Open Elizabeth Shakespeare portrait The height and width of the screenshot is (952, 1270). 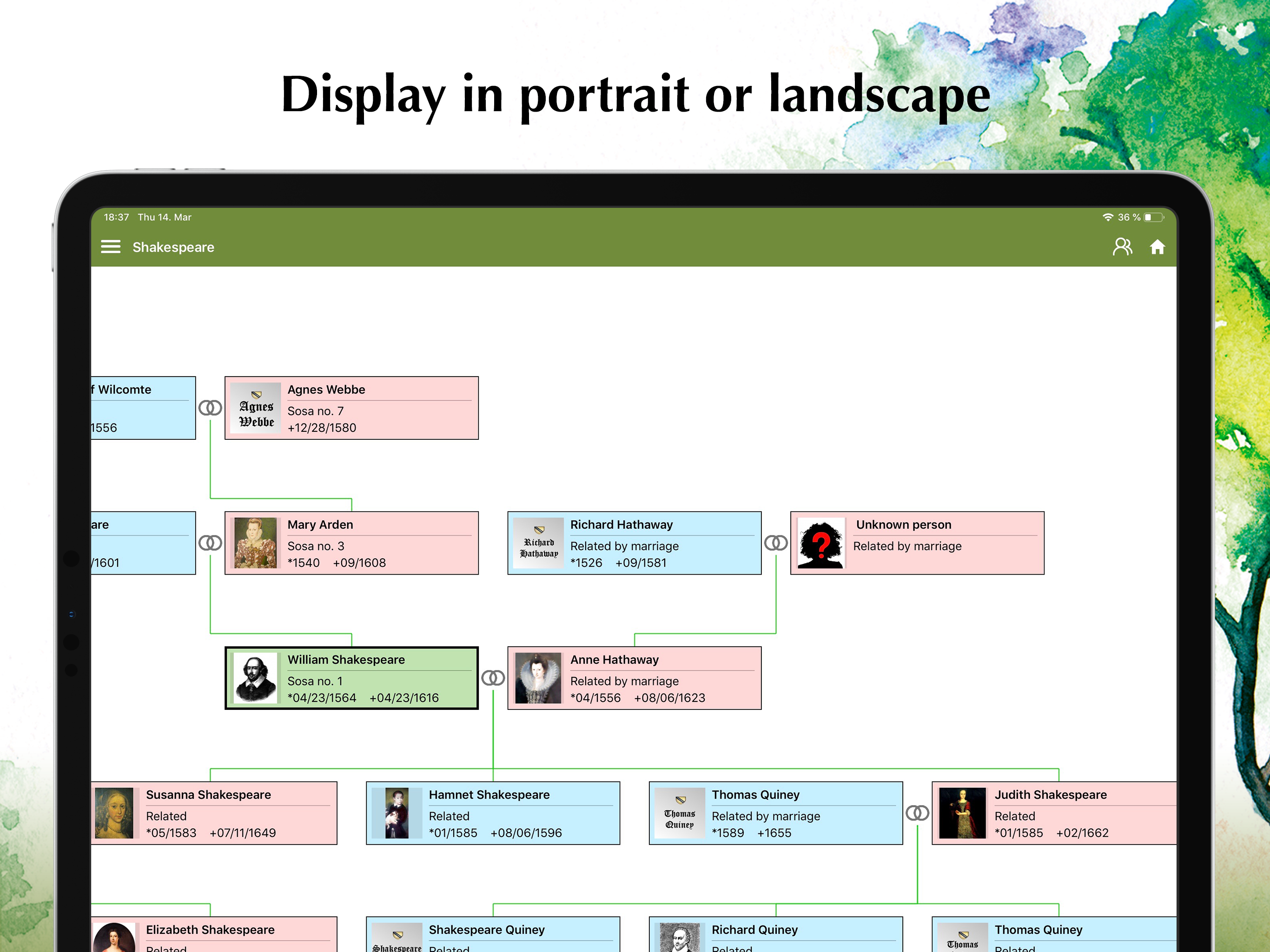(x=114, y=937)
